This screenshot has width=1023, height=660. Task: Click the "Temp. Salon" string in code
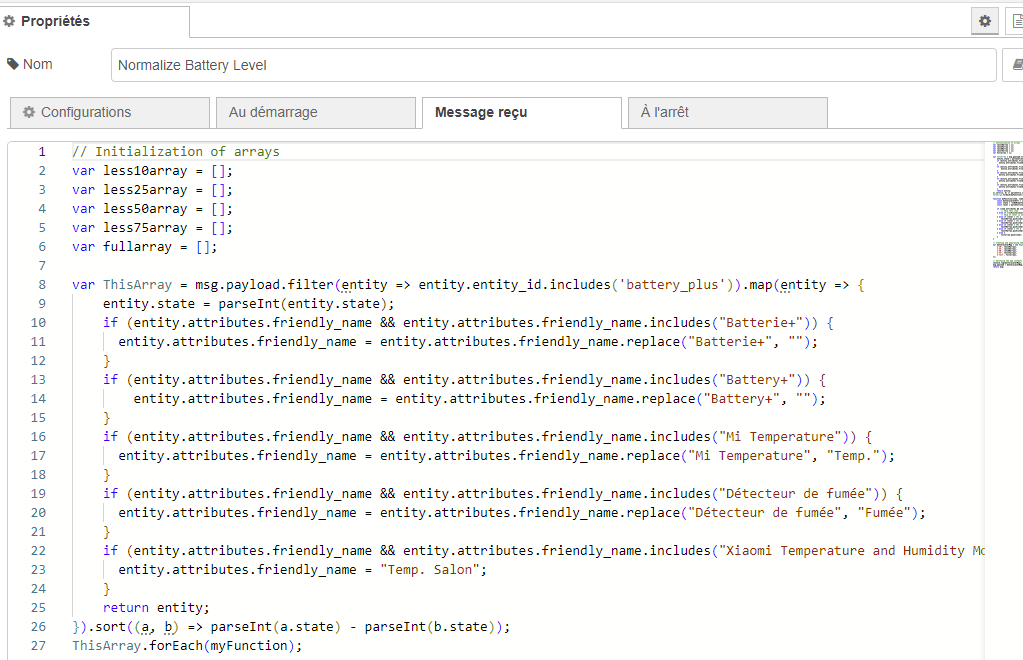coord(433,570)
